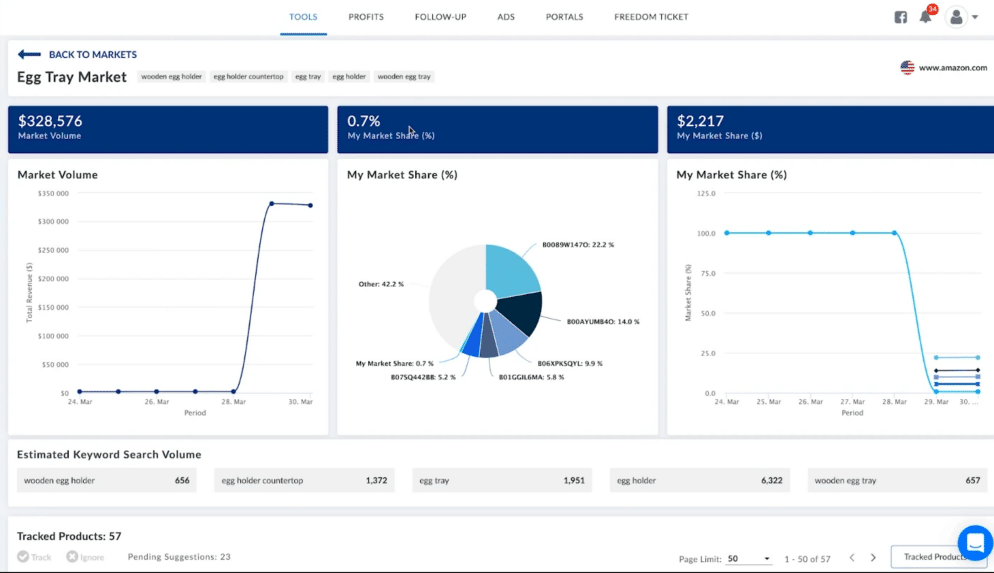Select the egg tray keyword tag
This screenshot has width=994, height=573.
308,77
